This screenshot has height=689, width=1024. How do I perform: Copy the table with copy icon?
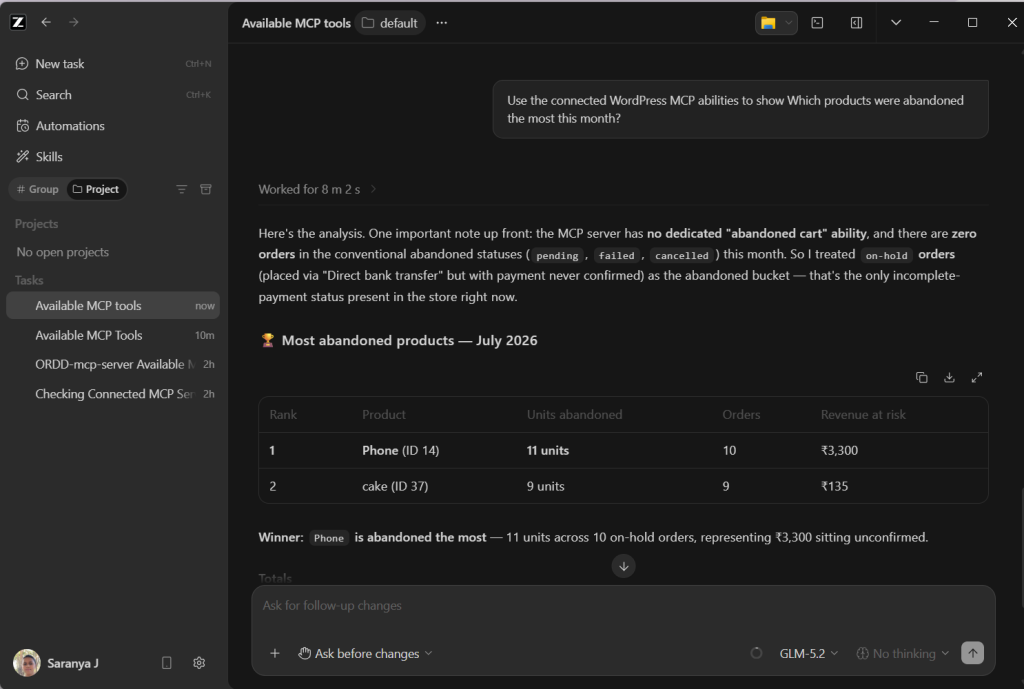[921, 377]
